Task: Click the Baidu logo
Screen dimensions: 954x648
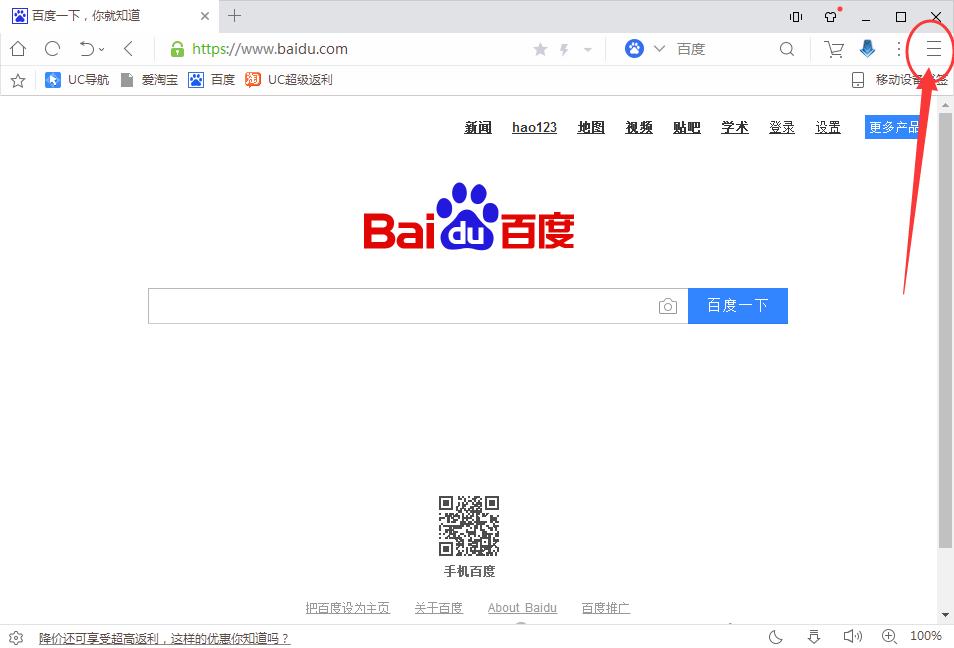Action: [x=468, y=217]
